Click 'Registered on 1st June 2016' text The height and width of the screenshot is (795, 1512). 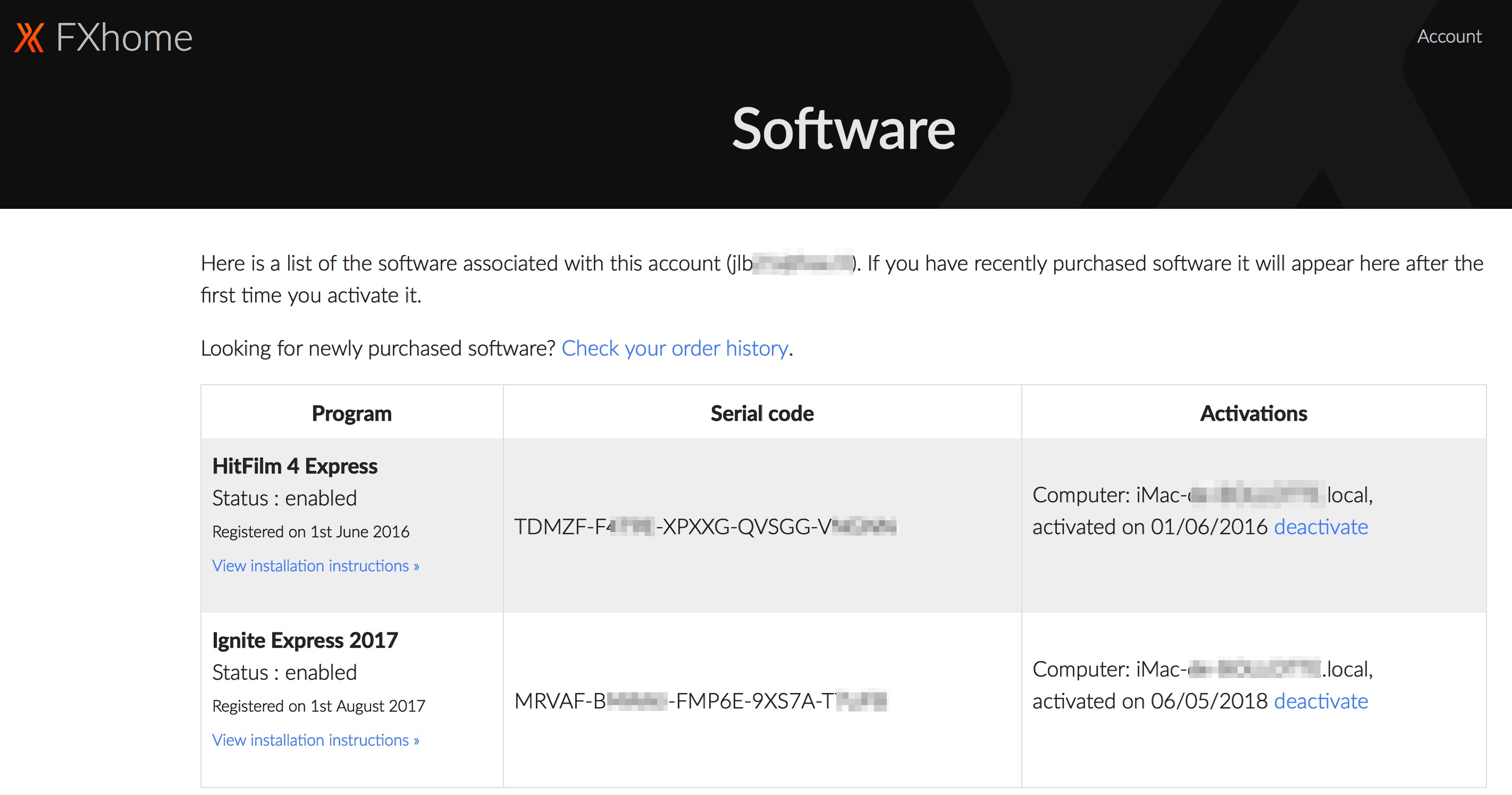310,531
